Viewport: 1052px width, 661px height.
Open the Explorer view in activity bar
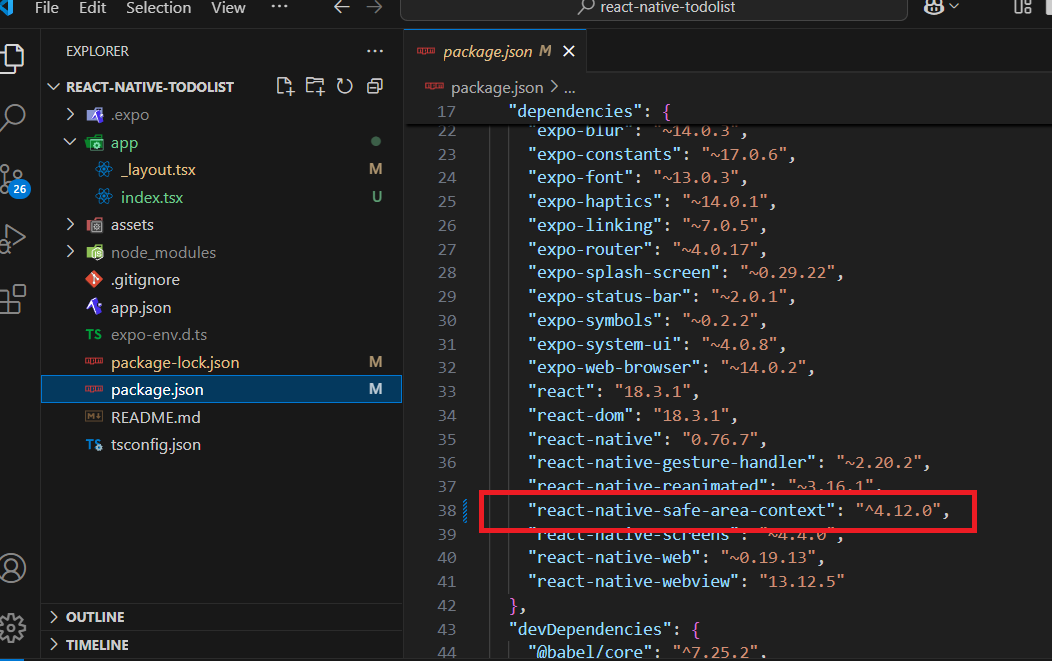pyautogui.click(x=12, y=58)
